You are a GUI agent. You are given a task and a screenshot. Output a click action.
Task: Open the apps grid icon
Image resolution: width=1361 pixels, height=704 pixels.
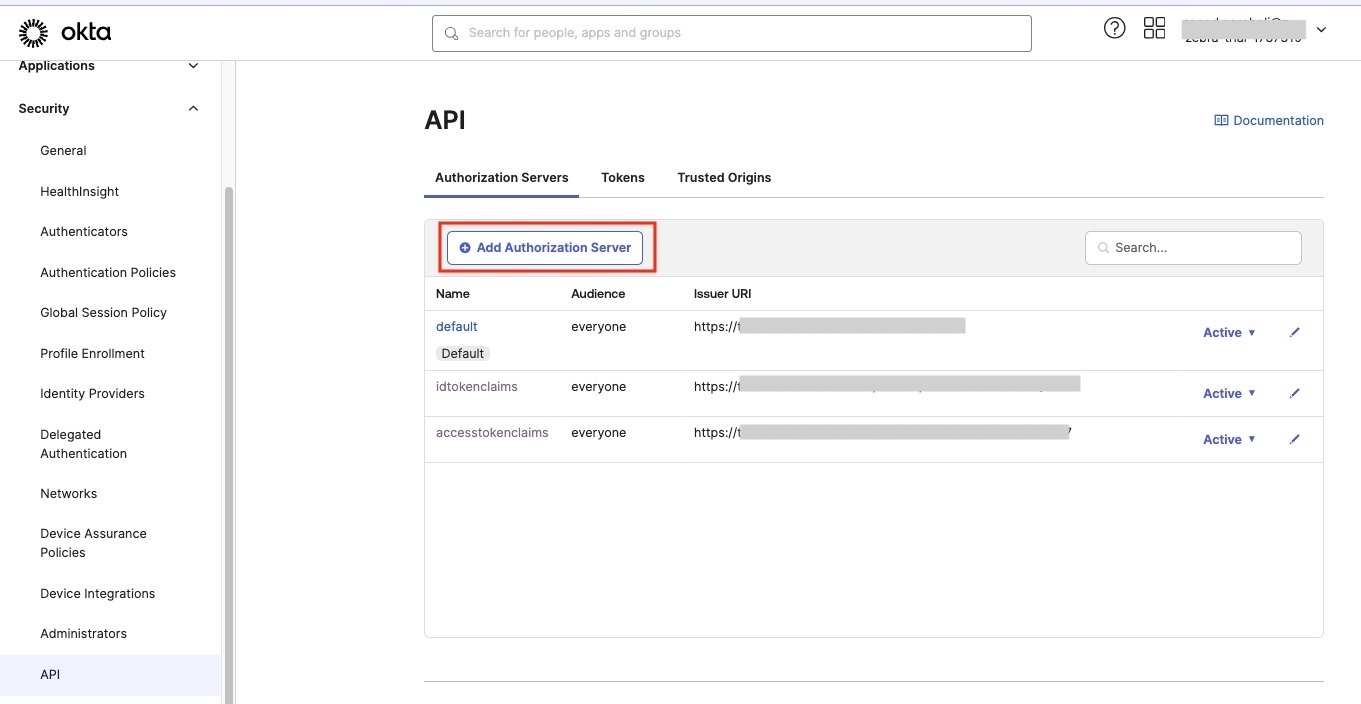point(1154,28)
